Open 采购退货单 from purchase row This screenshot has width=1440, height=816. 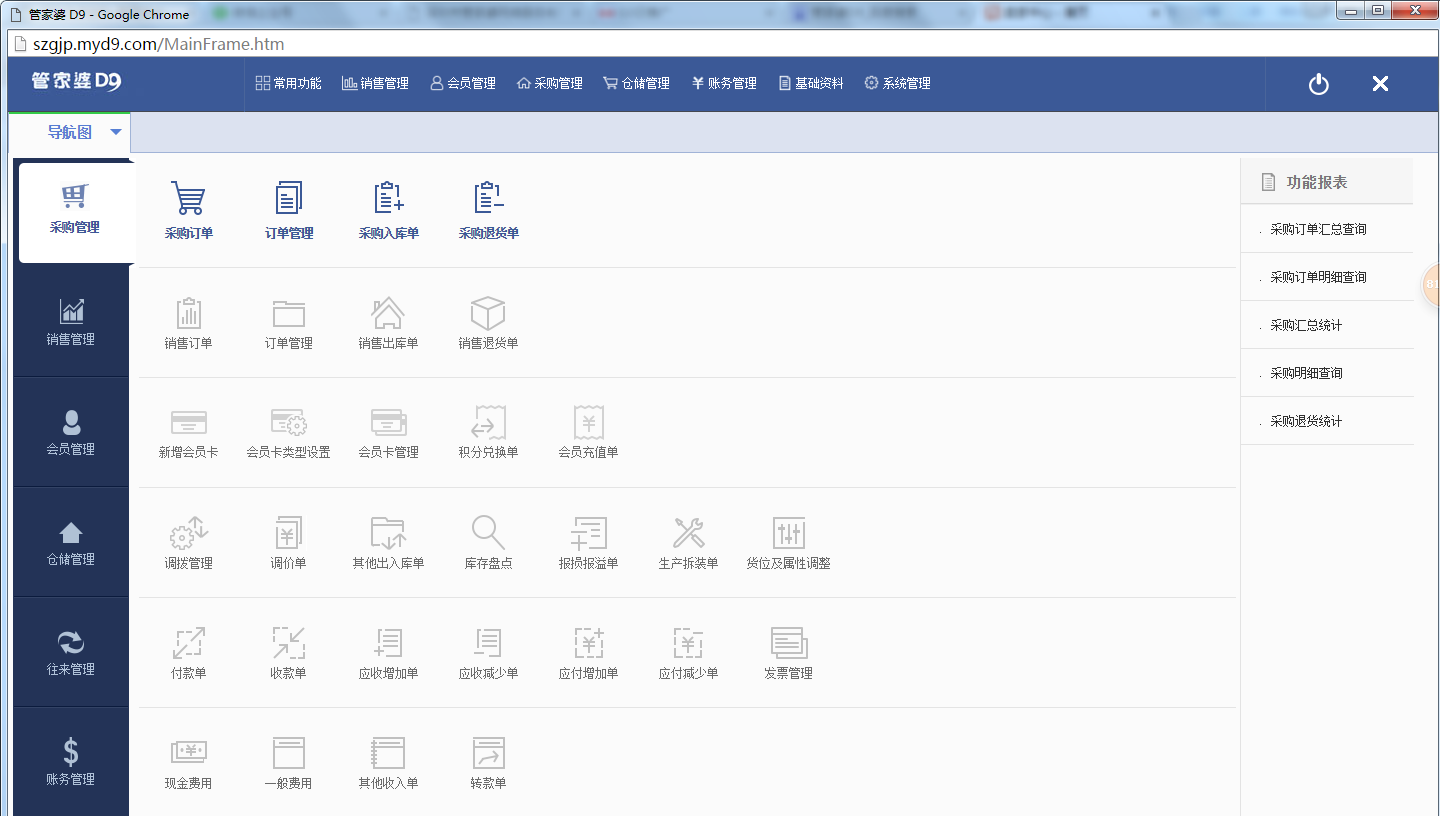(488, 210)
